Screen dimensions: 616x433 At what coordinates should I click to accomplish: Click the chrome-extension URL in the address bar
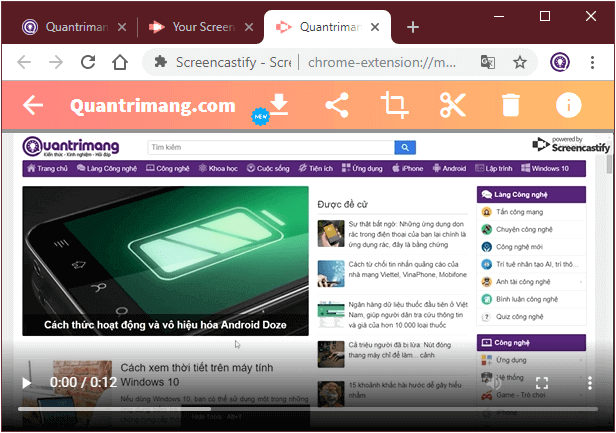[382, 62]
